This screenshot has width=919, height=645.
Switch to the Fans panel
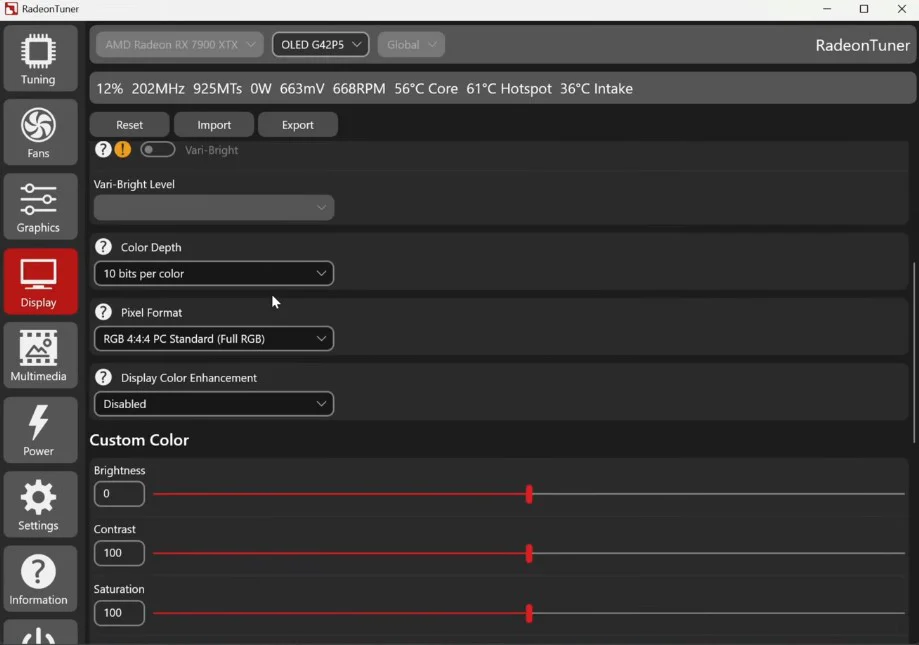[x=38, y=133]
